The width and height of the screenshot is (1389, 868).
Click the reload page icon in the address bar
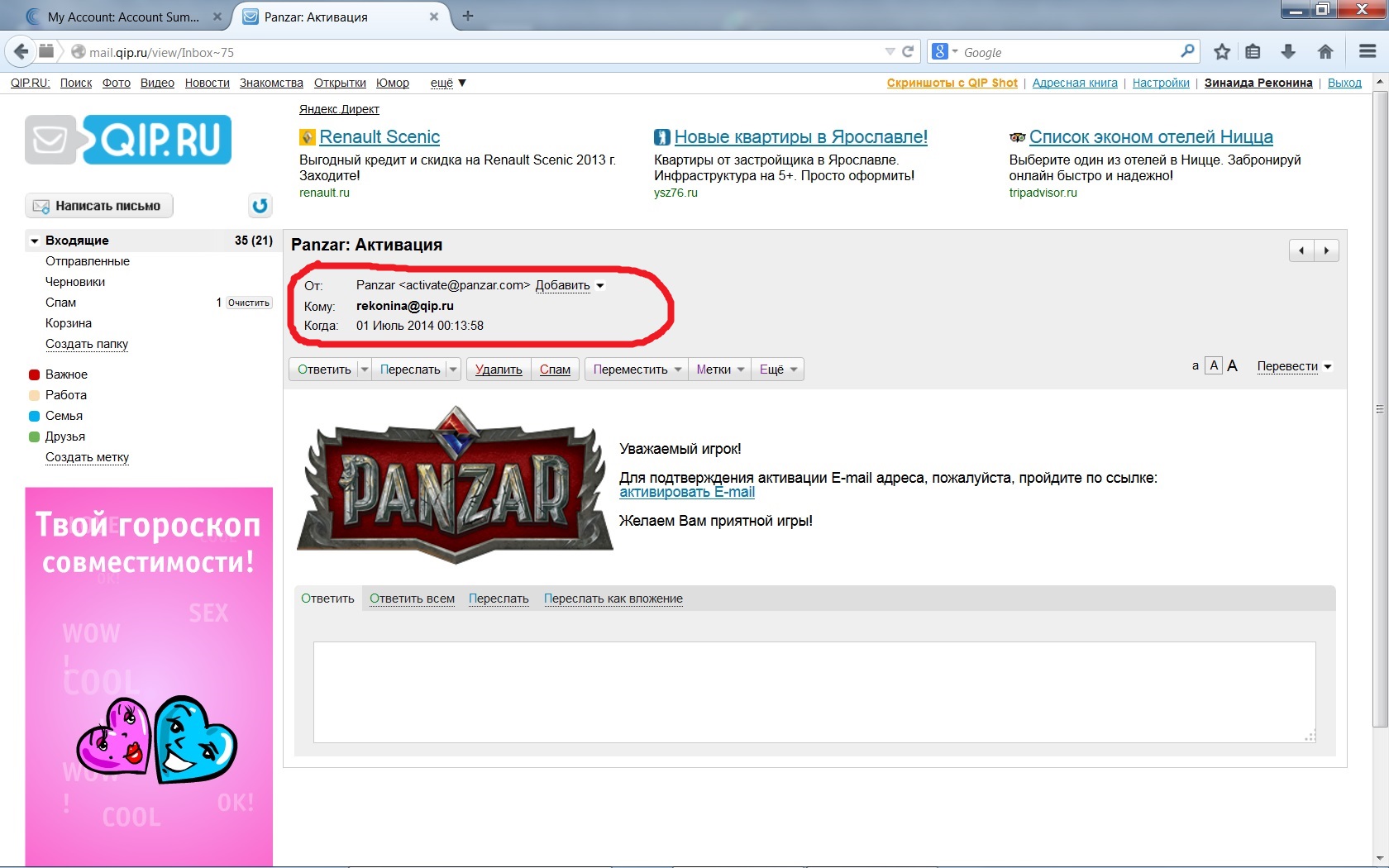[x=908, y=51]
